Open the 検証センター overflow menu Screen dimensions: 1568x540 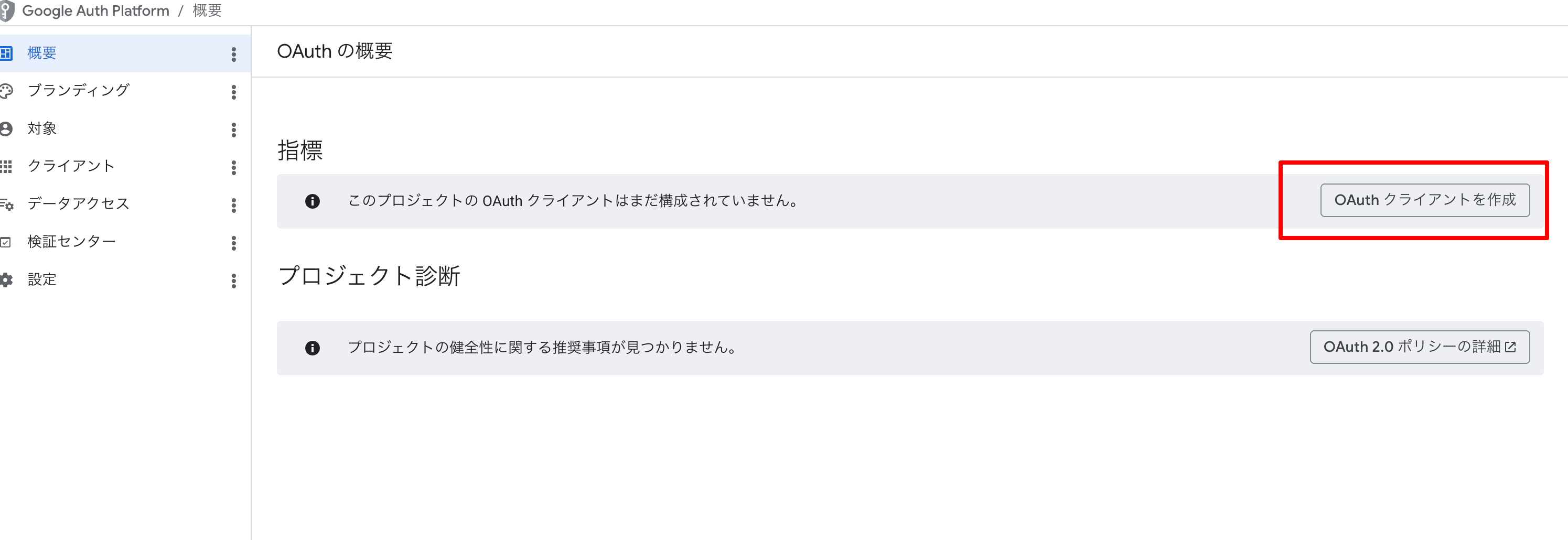coord(233,242)
